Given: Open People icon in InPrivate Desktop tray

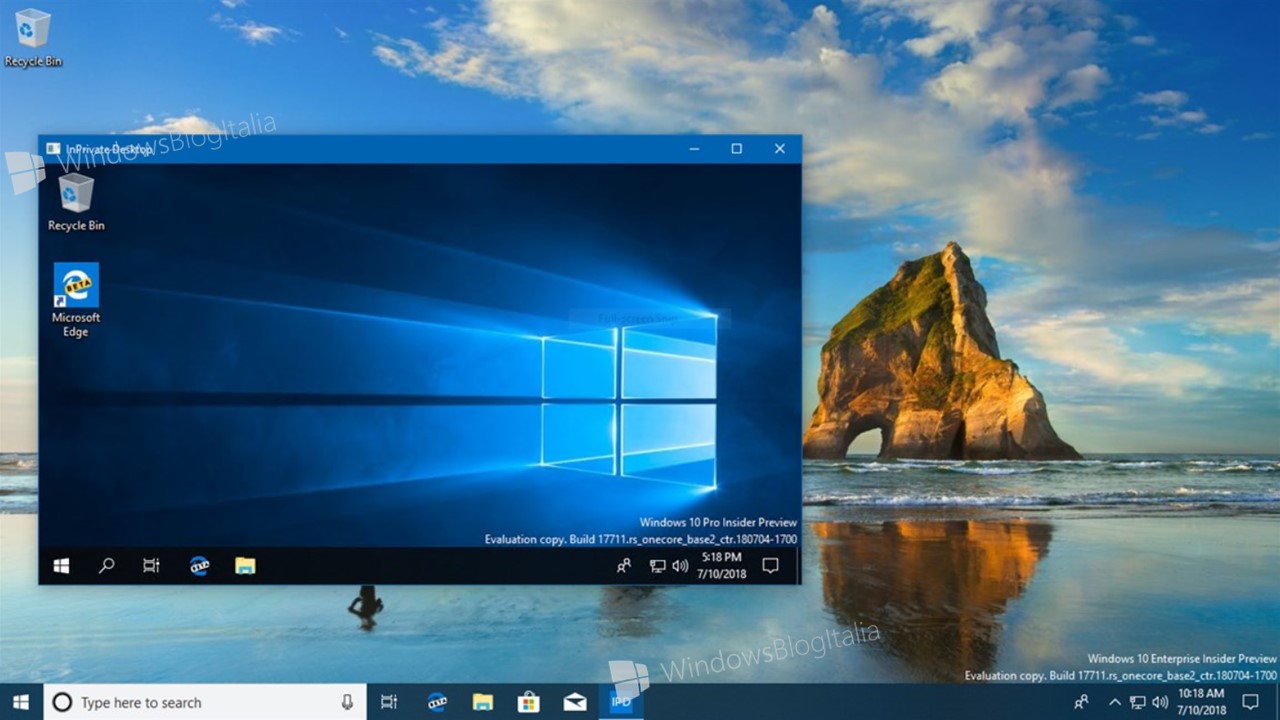Looking at the screenshot, I should (x=624, y=566).
